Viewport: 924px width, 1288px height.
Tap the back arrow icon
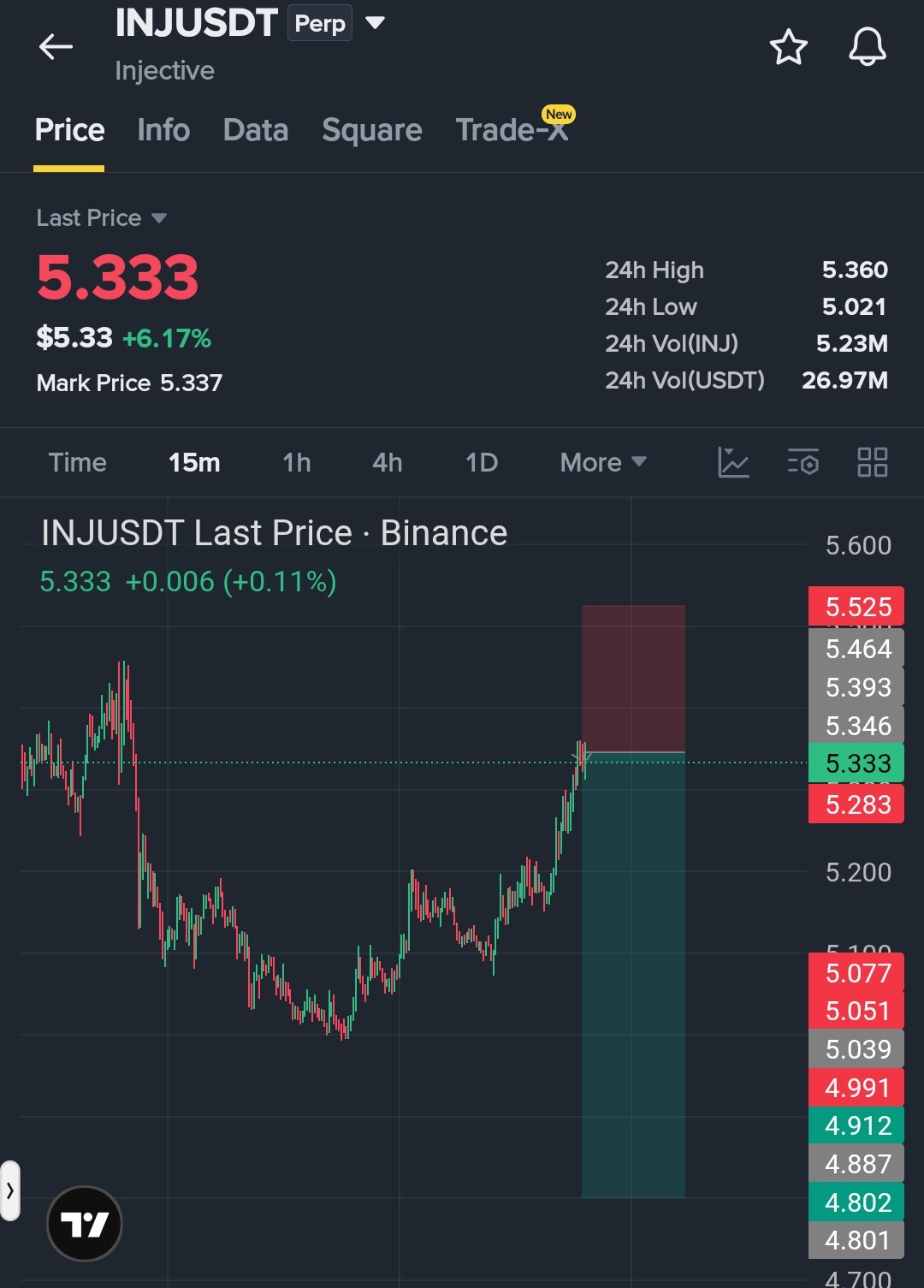pyautogui.click(x=56, y=46)
